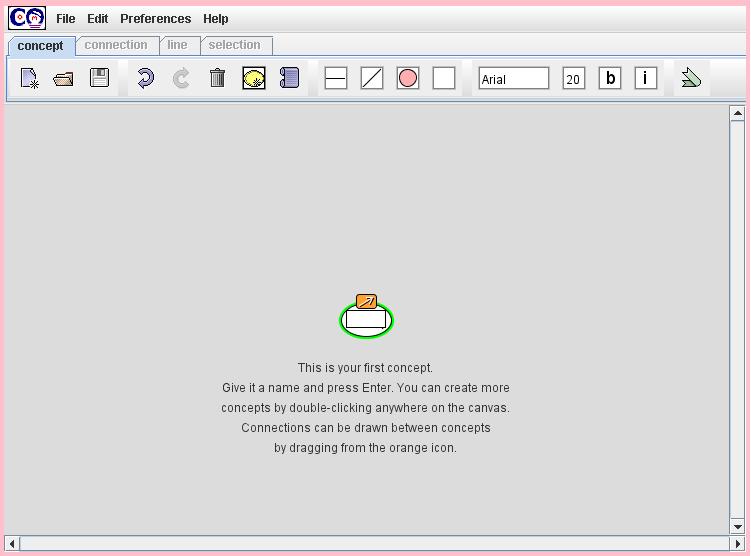Open the diagonal line style selector

pyautogui.click(x=372, y=78)
